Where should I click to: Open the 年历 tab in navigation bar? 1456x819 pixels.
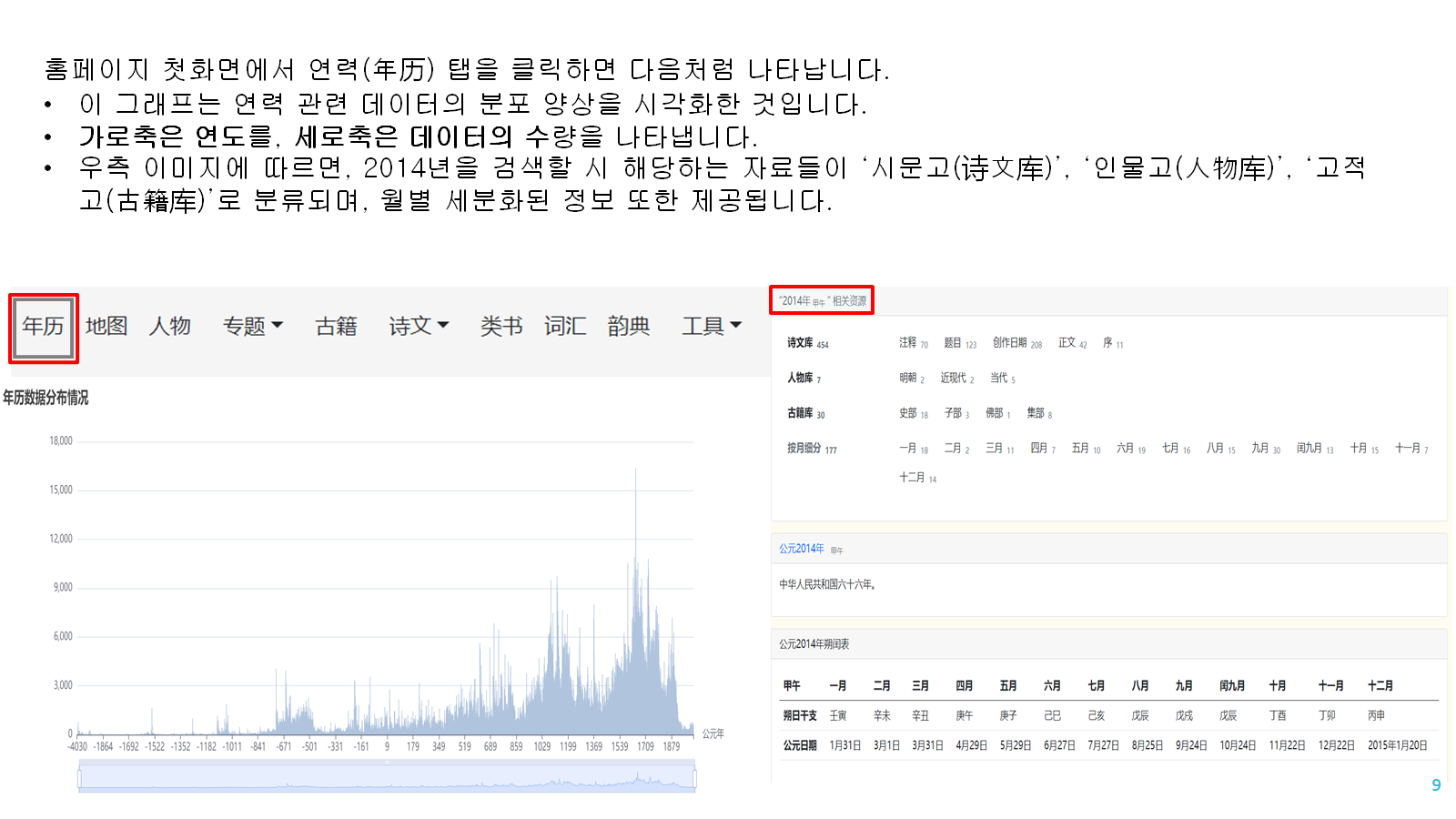43,327
